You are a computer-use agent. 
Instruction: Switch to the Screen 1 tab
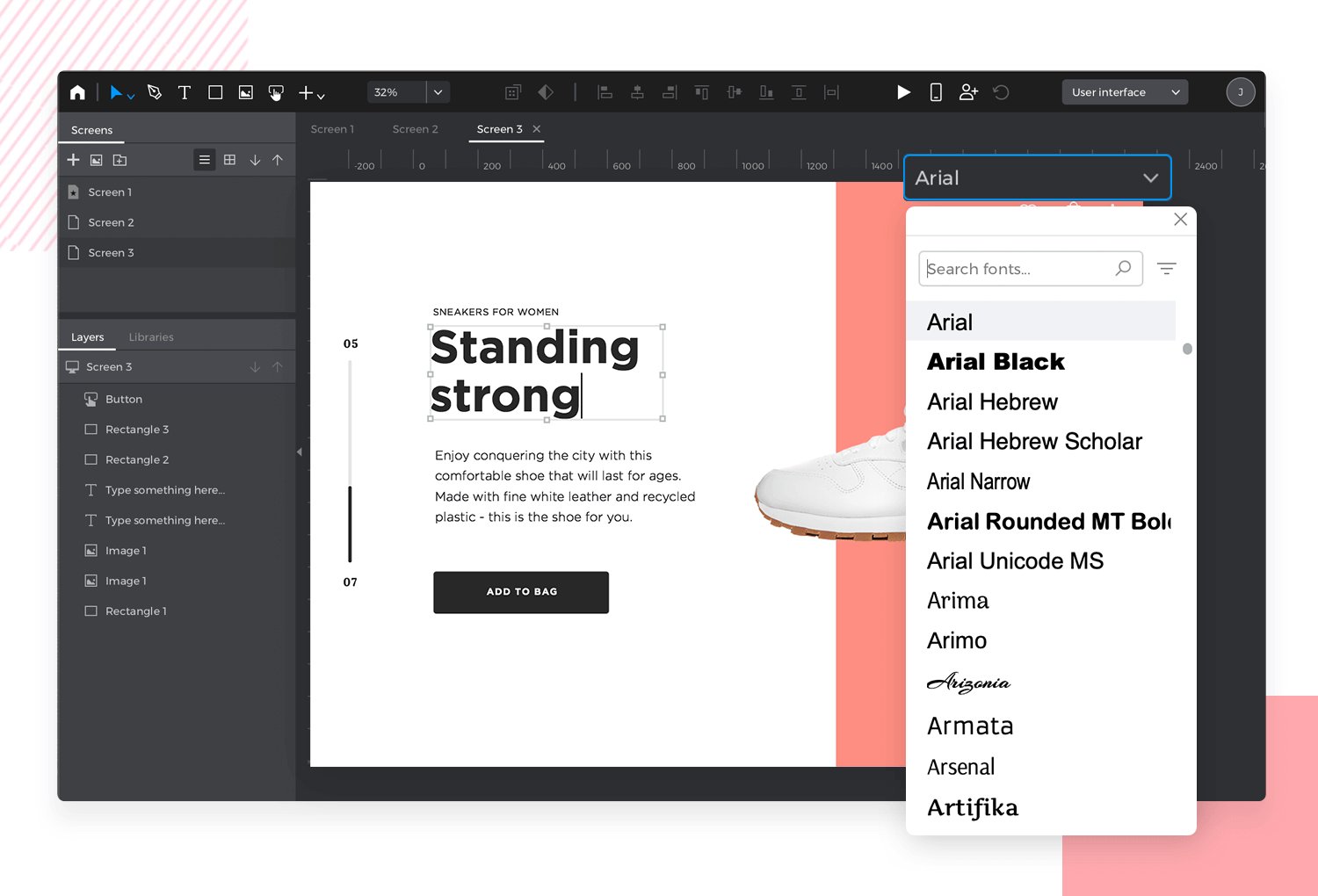(x=332, y=129)
